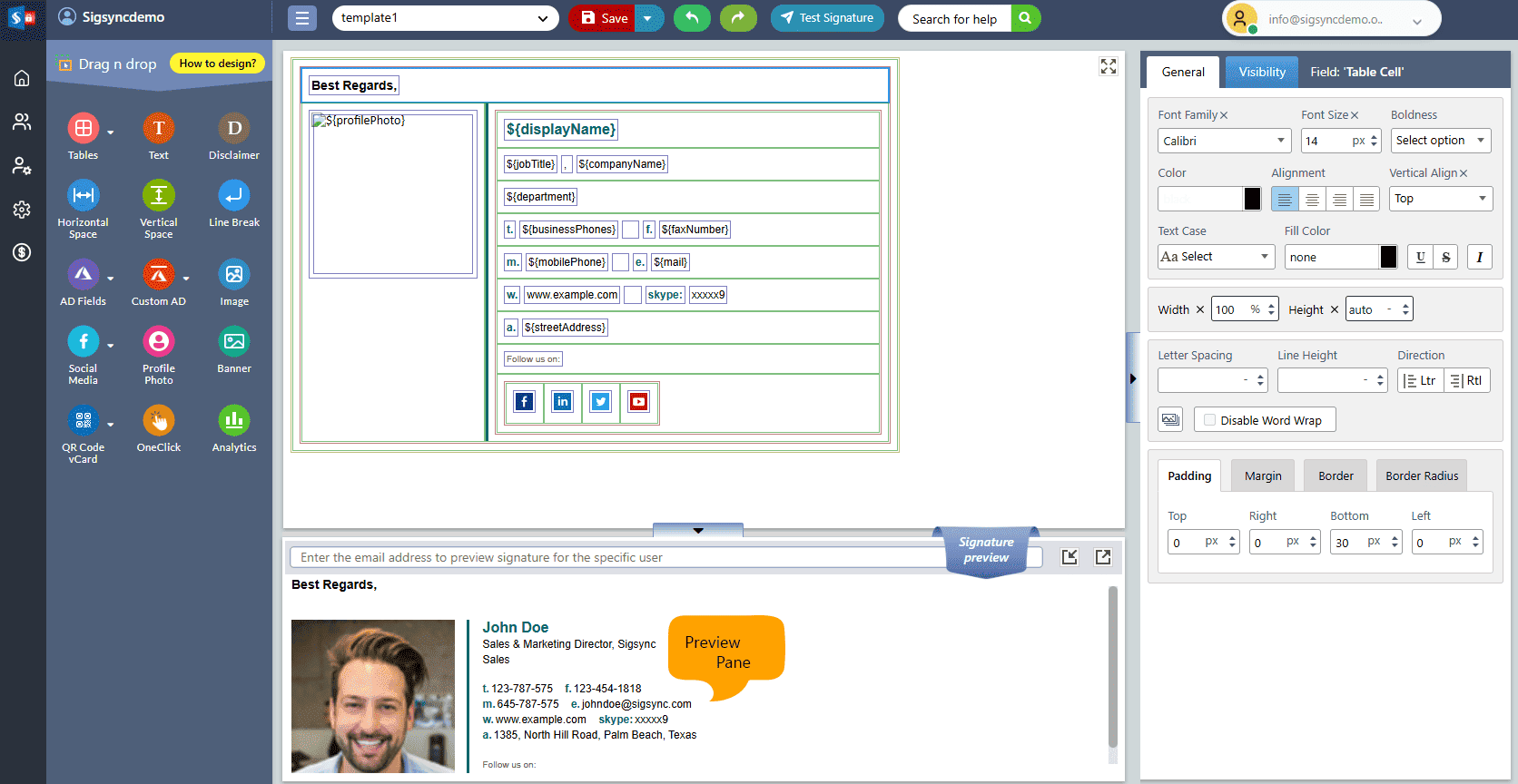Open the Vertical Align dropdown
The height and width of the screenshot is (784, 1518).
pyautogui.click(x=1440, y=199)
